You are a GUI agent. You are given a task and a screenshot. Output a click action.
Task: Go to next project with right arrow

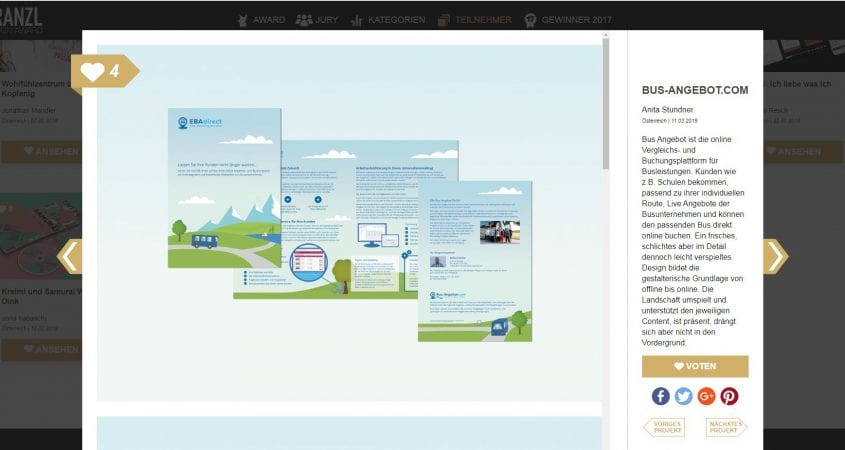775,257
